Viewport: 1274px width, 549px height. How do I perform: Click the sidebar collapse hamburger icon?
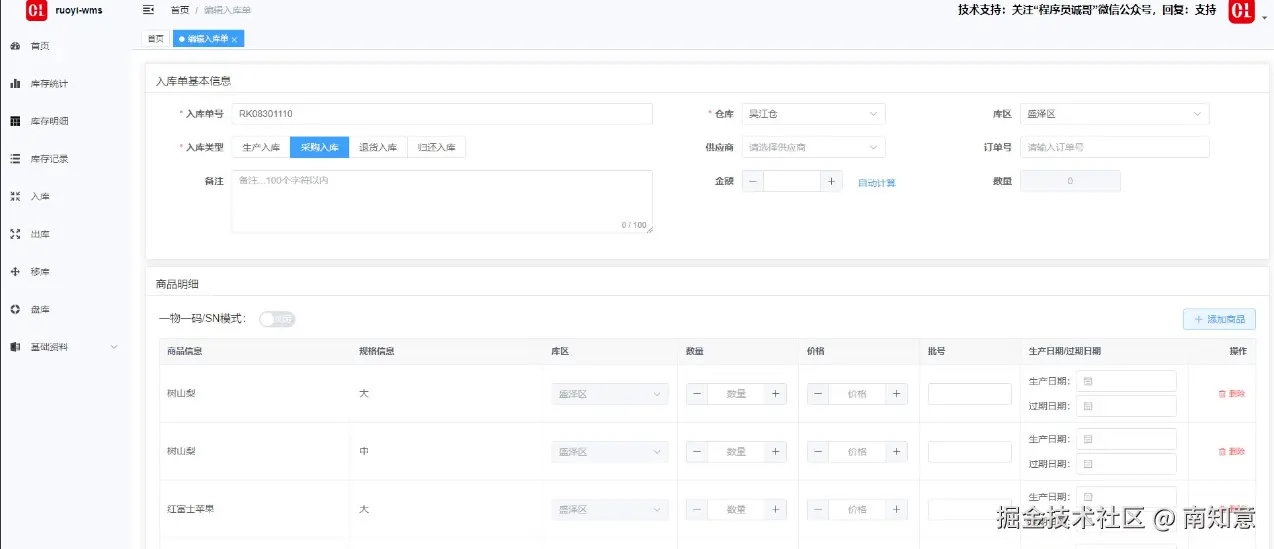tap(148, 10)
